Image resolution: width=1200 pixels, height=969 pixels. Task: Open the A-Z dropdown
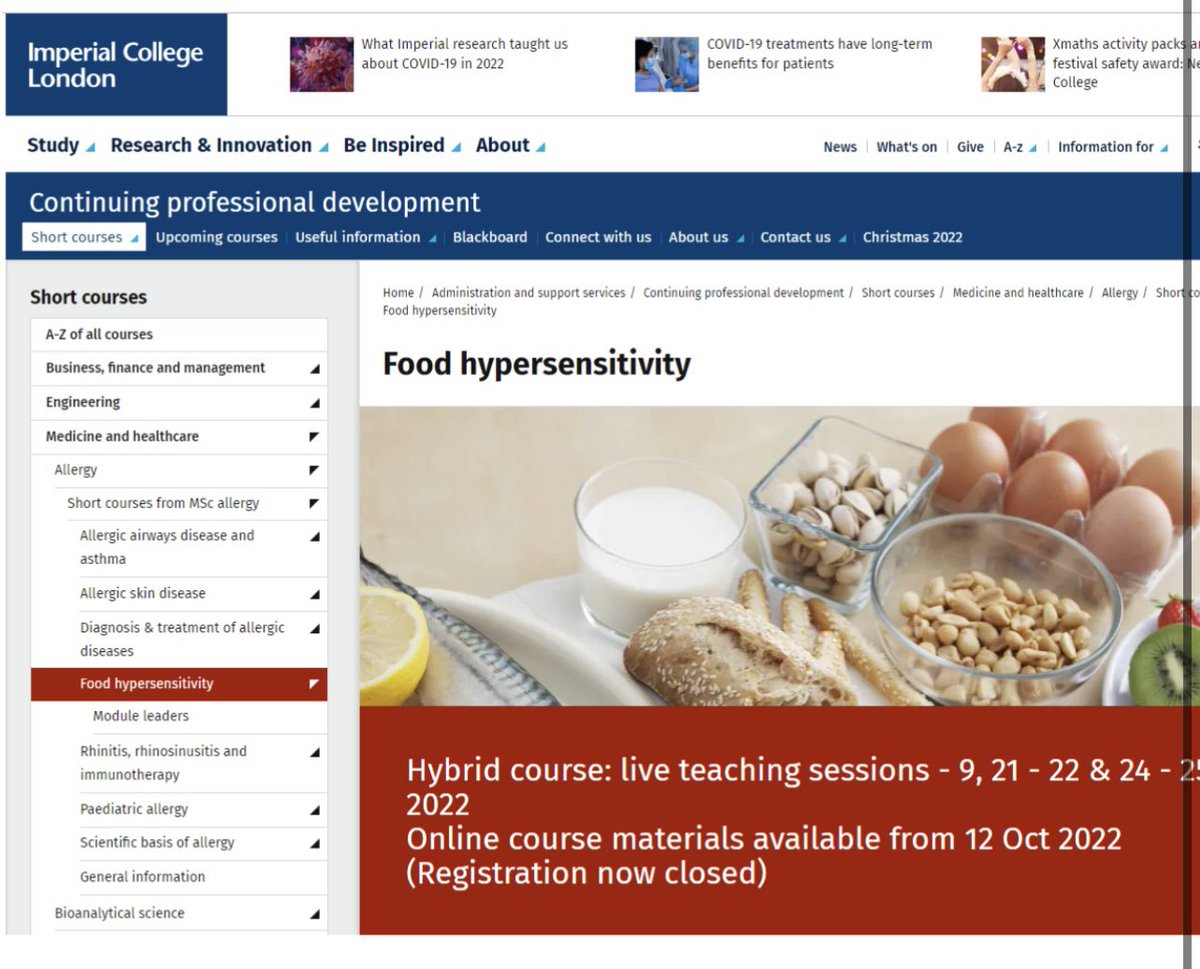[x=1020, y=147]
